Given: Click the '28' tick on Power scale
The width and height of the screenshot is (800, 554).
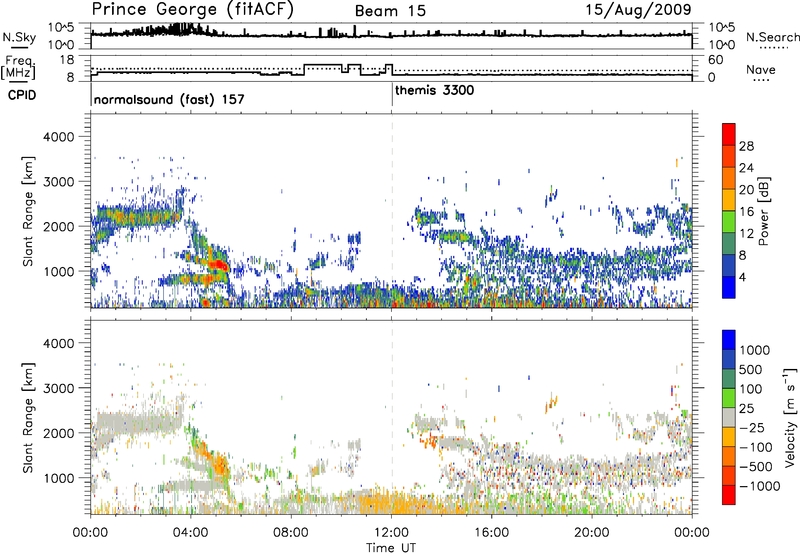Looking at the screenshot, I should click(x=746, y=146).
